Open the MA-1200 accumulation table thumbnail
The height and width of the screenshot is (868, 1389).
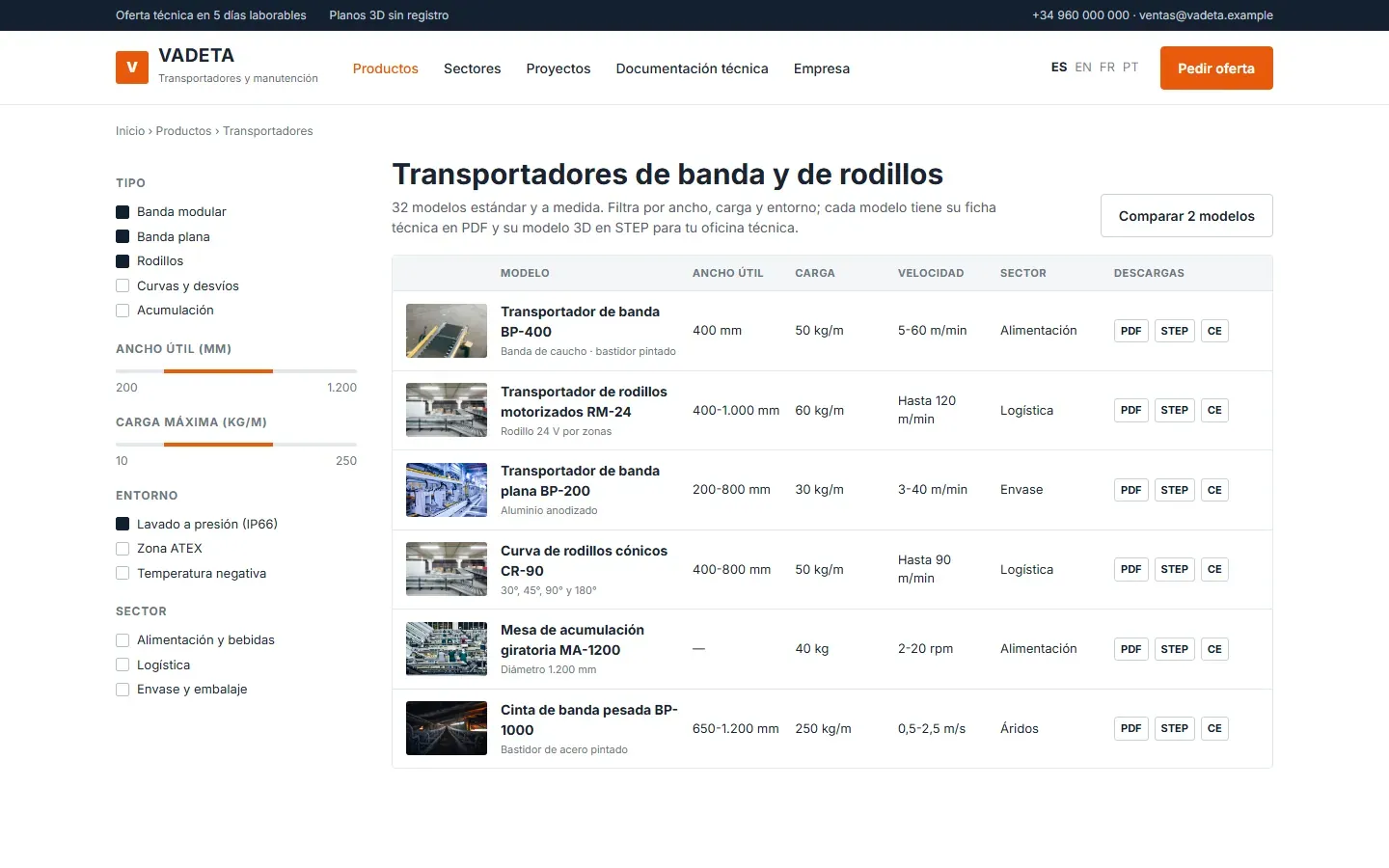pos(447,649)
